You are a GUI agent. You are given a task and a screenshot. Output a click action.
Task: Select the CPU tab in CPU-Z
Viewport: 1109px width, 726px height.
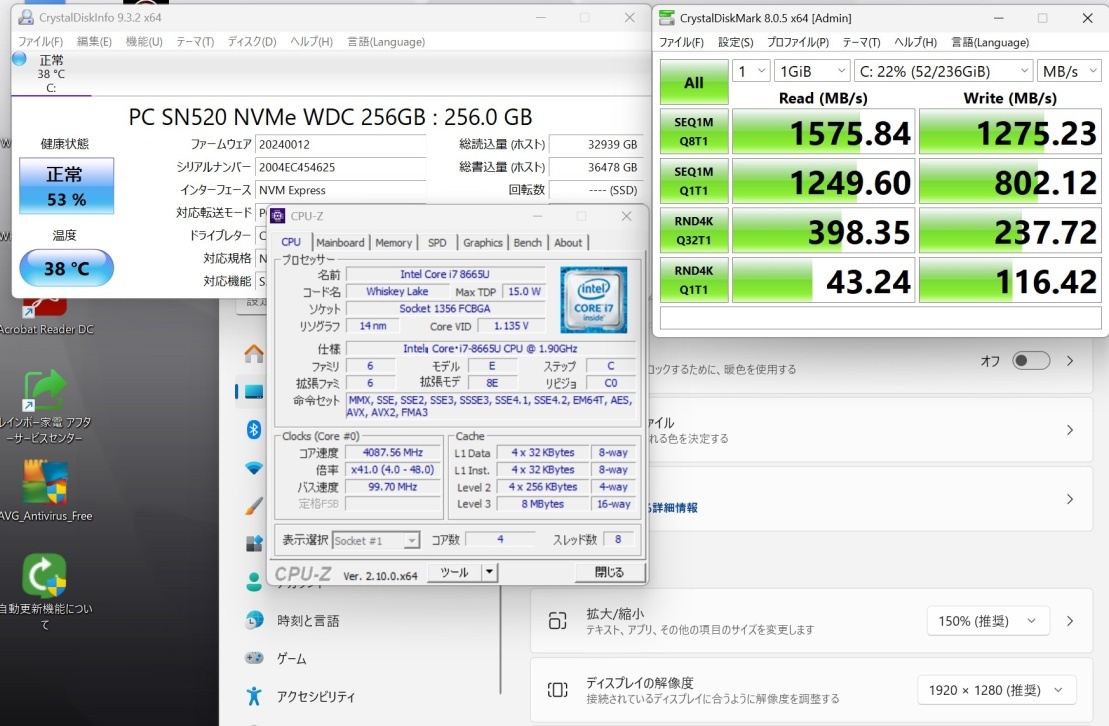(291, 242)
